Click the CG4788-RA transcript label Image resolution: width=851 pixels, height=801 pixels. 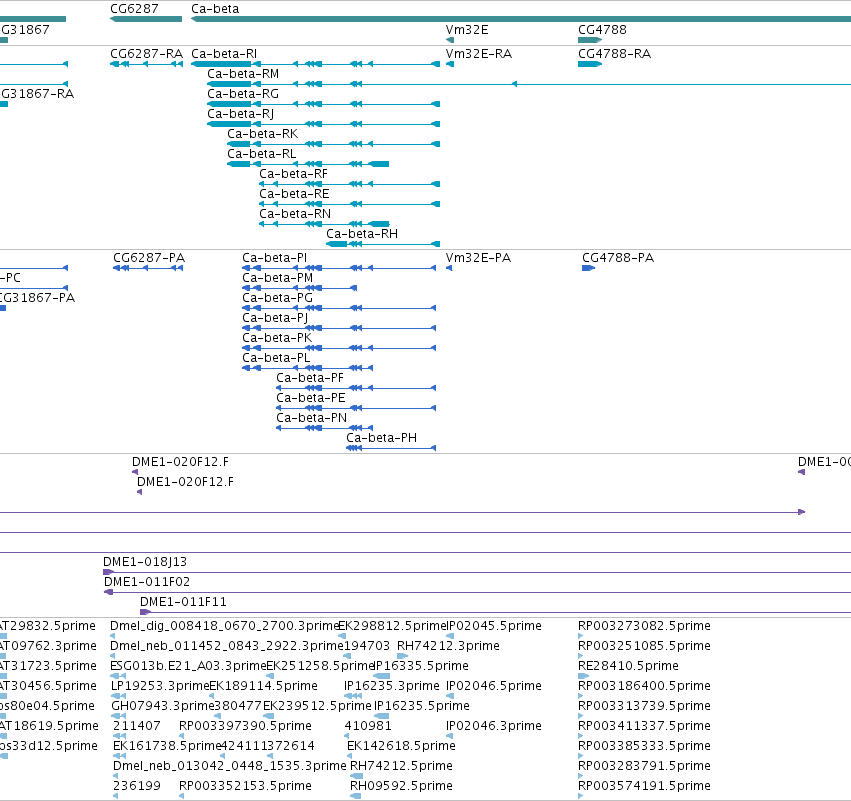614,54
